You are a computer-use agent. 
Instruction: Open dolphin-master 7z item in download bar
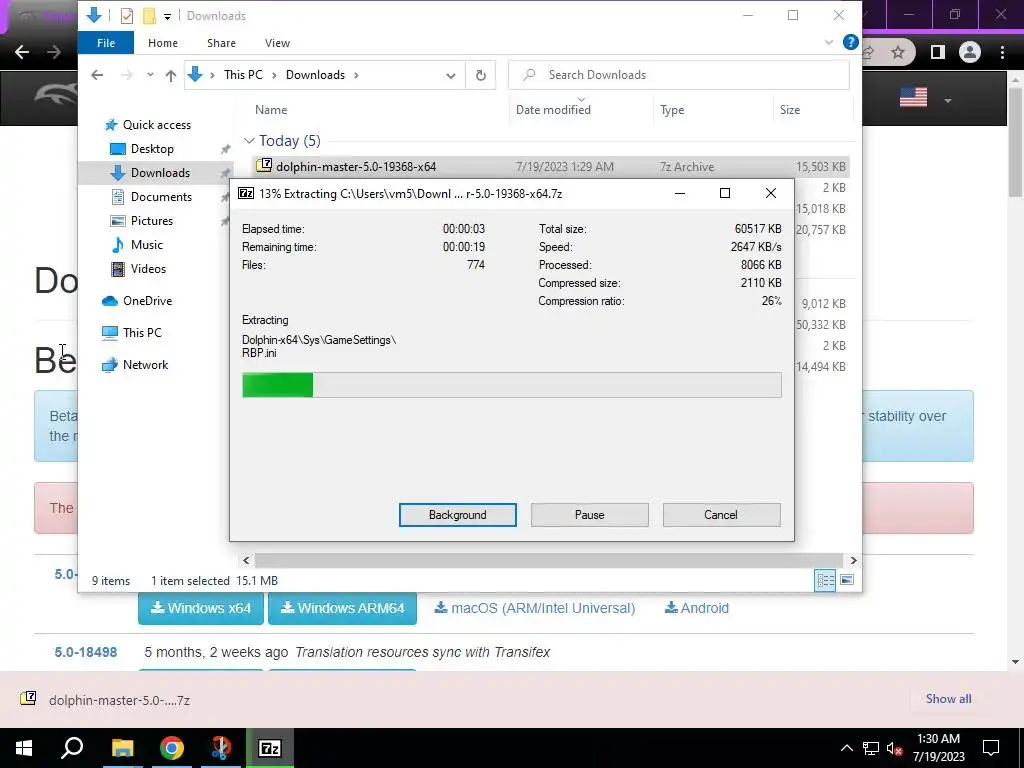(106, 700)
